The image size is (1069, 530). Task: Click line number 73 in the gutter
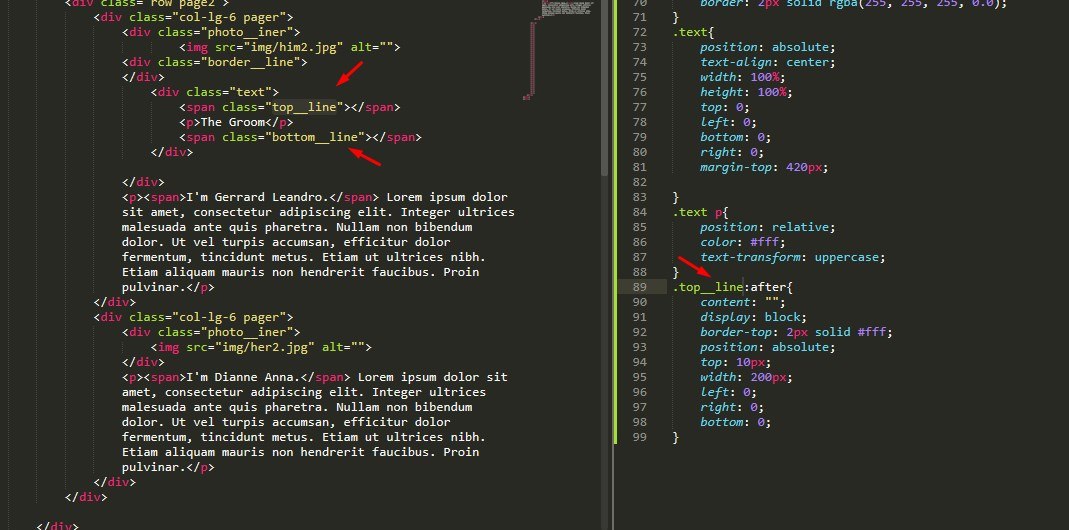639,47
